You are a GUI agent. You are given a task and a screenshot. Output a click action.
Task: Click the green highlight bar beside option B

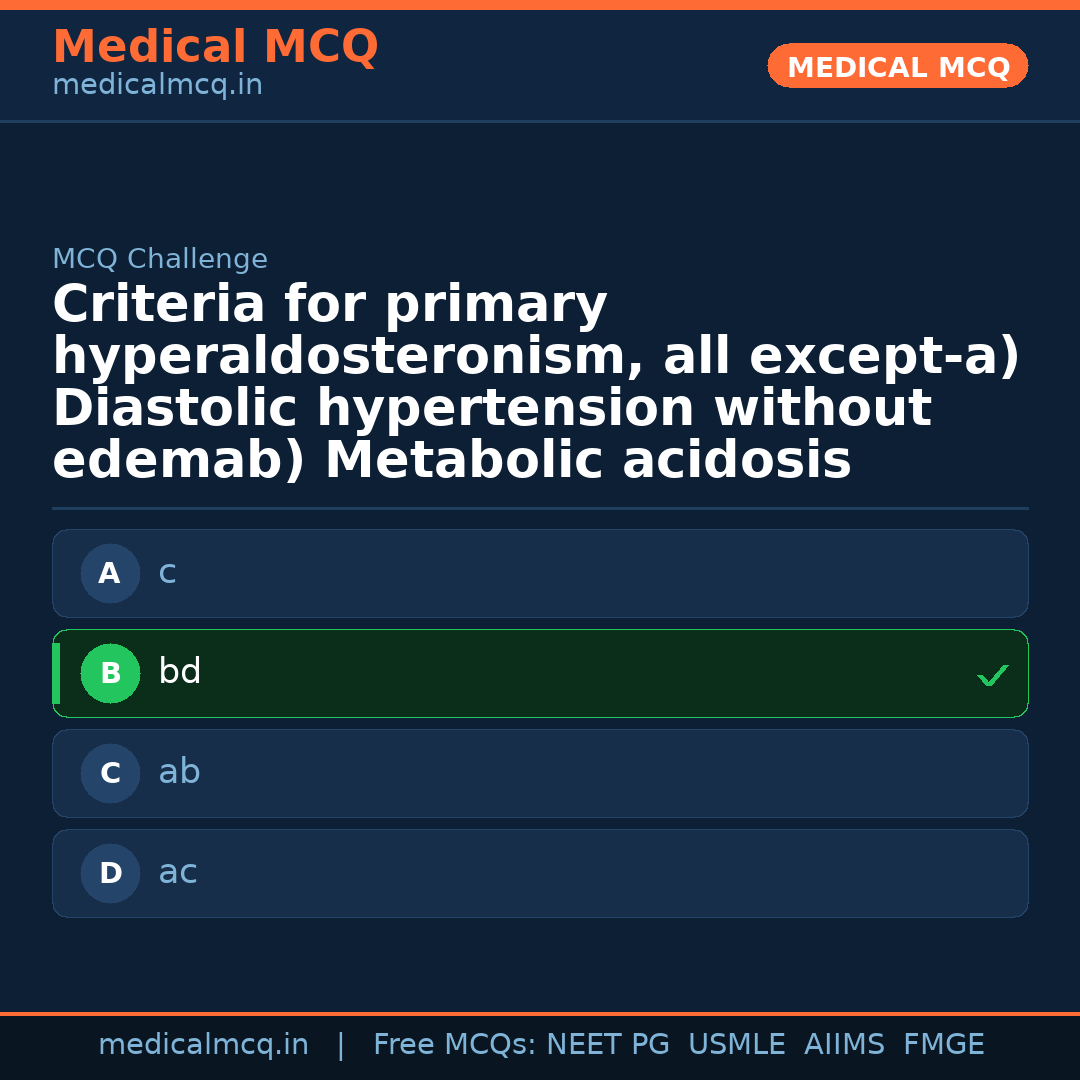coord(56,673)
